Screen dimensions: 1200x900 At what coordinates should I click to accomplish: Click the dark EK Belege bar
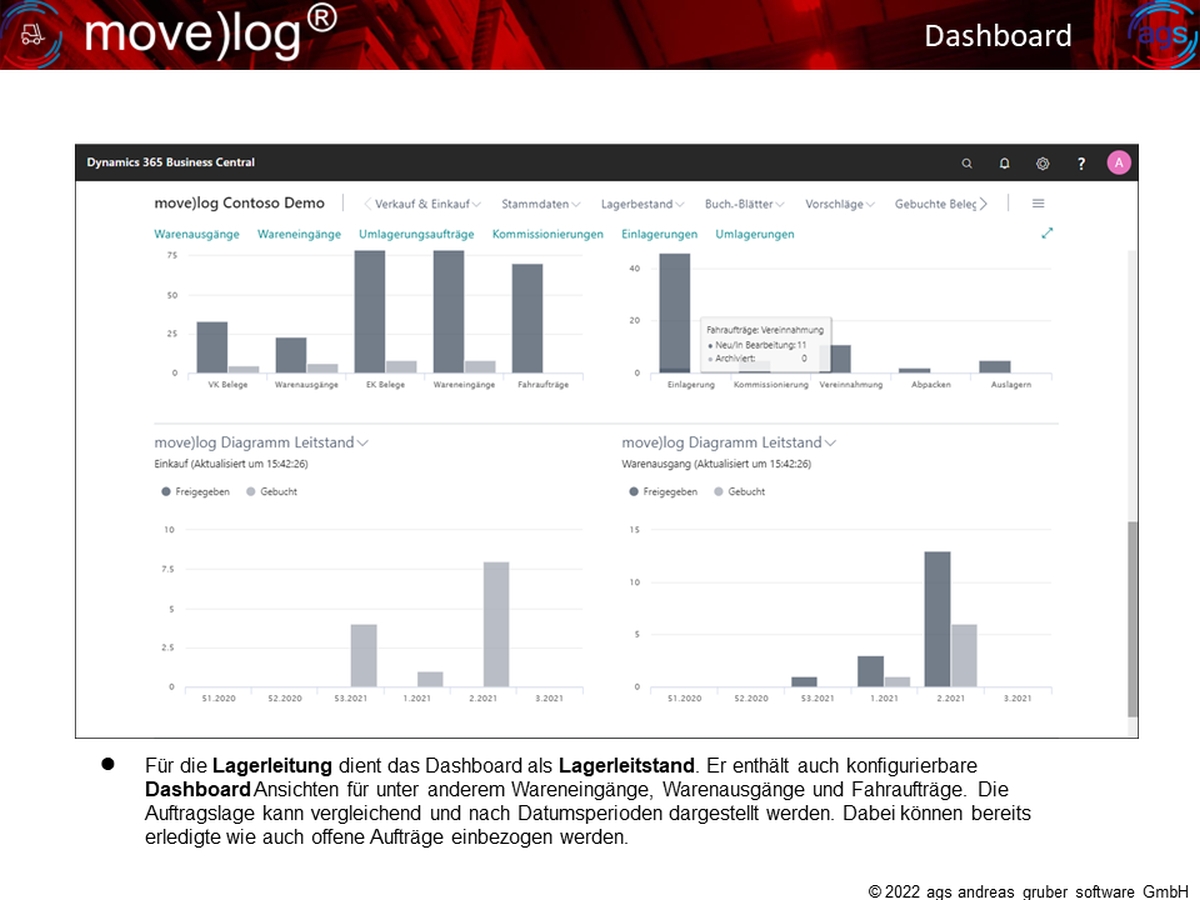[370, 312]
